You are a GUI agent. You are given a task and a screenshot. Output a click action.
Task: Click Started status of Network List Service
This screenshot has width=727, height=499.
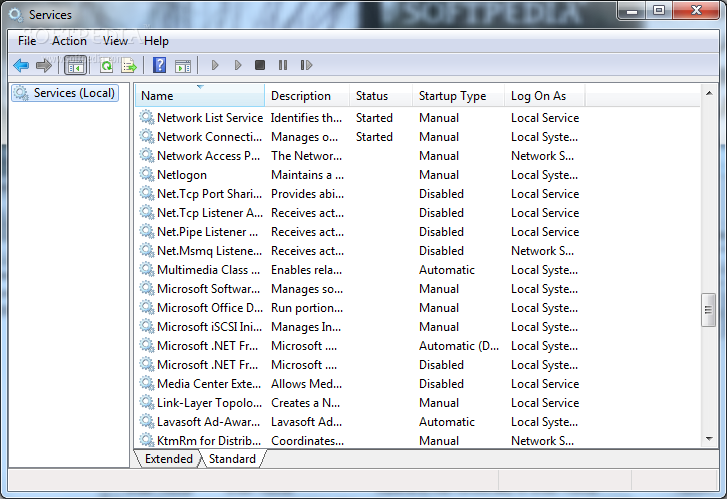tap(374, 118)
